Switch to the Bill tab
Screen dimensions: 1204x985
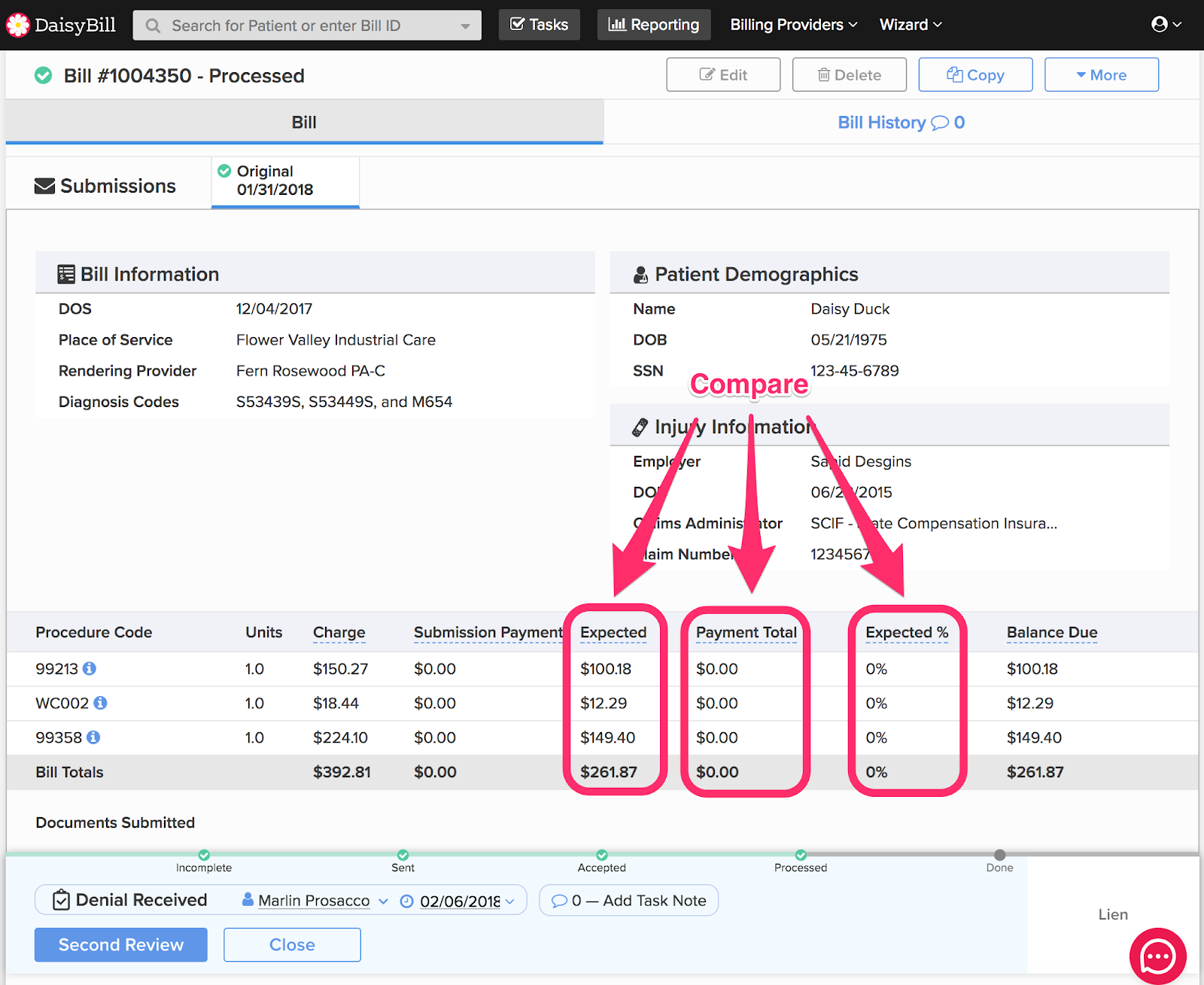(304, 122)
